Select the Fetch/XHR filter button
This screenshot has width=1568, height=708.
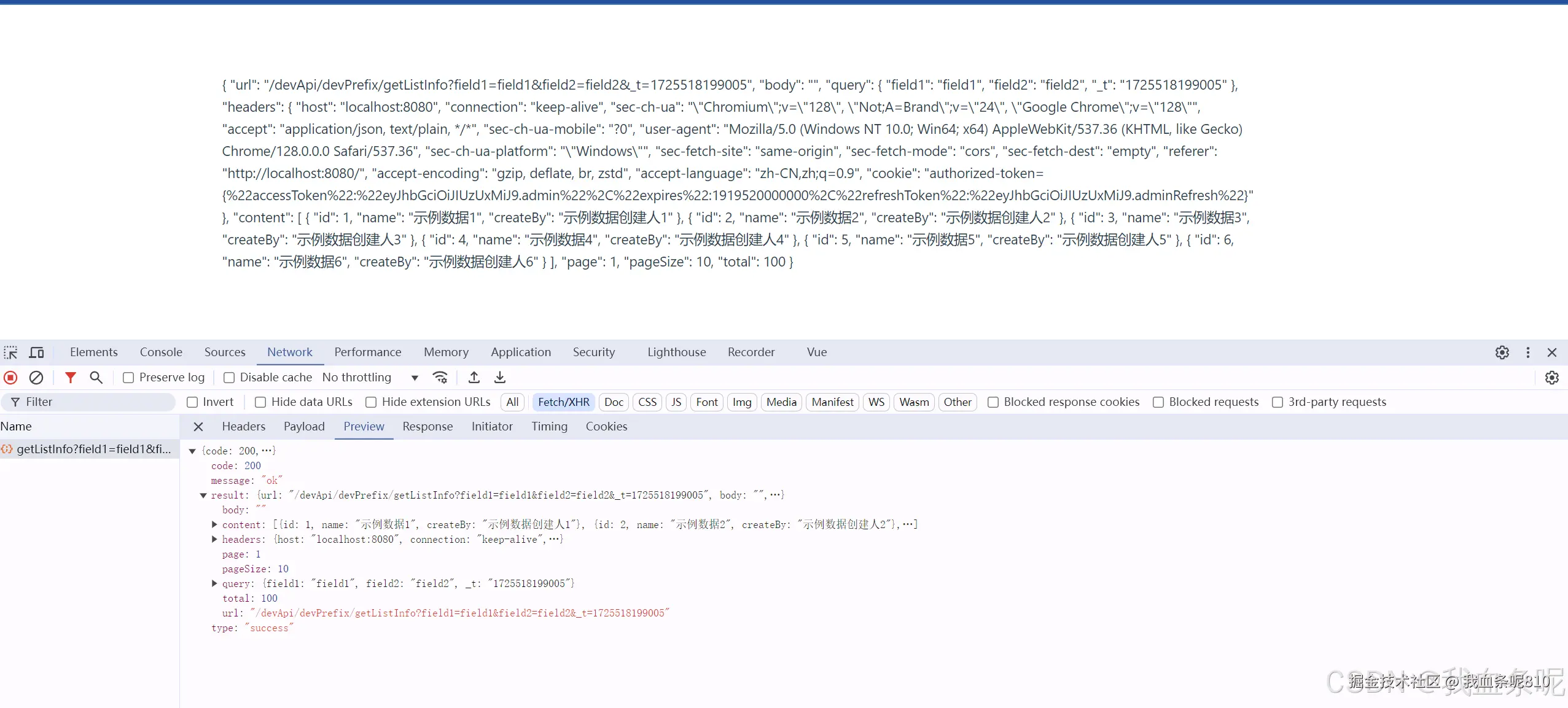(563, 402)
